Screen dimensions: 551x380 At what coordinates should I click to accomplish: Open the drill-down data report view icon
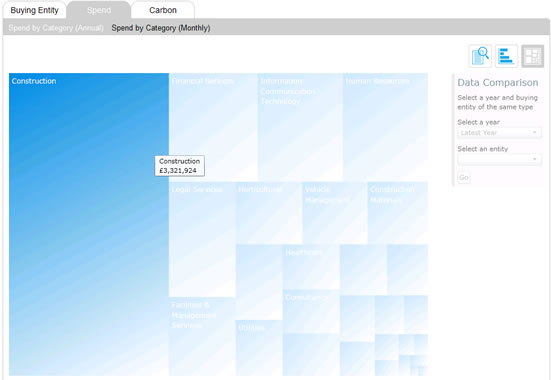(480, 56)
